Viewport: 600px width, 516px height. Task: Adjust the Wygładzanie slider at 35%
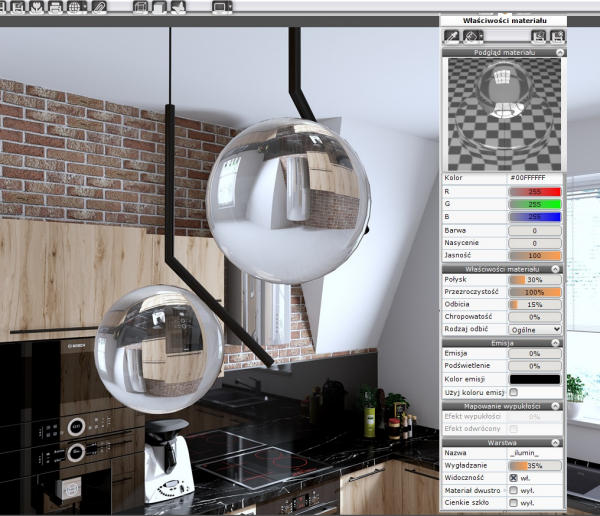click(x=535, y=466)
